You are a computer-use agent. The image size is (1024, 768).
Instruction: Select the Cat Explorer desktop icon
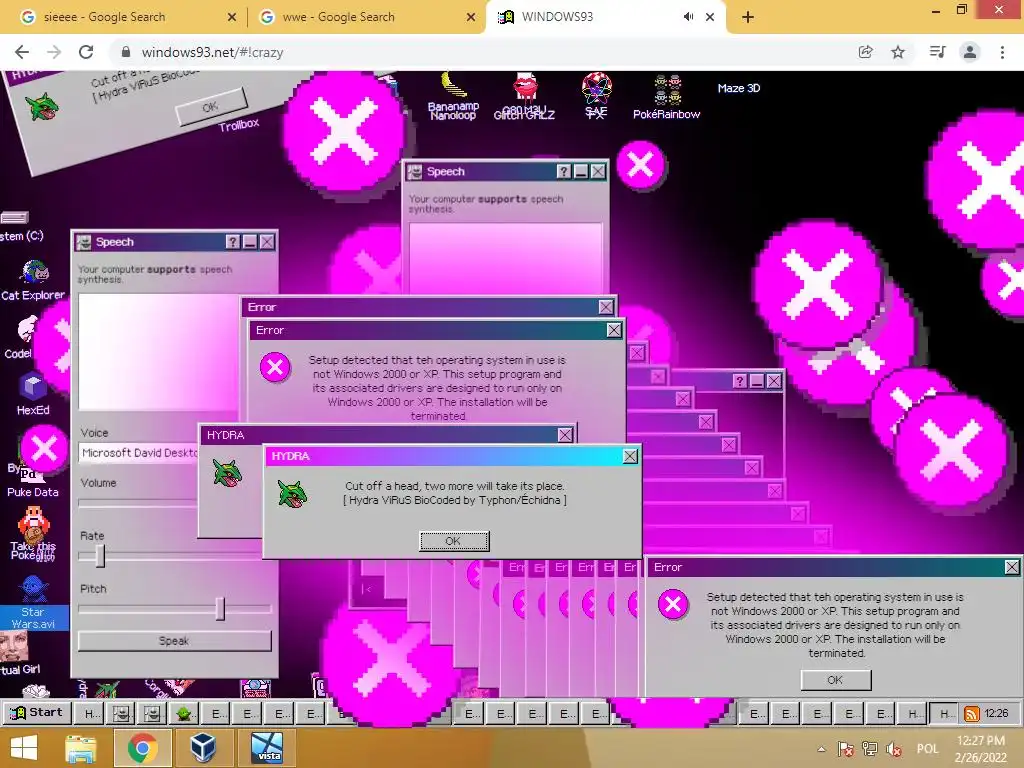tap(33, 280)
